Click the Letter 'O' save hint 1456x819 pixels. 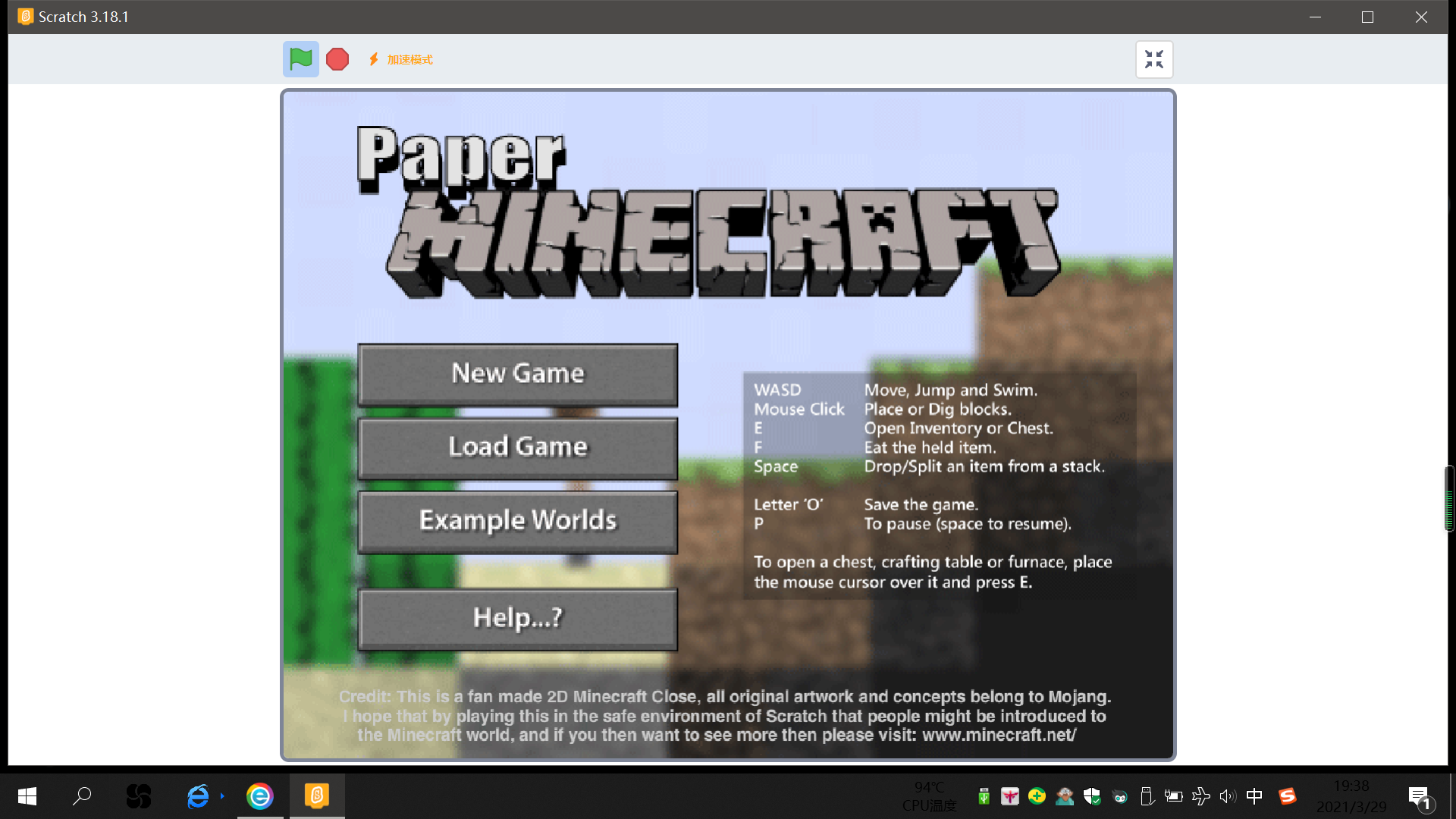tap(866, 504)
